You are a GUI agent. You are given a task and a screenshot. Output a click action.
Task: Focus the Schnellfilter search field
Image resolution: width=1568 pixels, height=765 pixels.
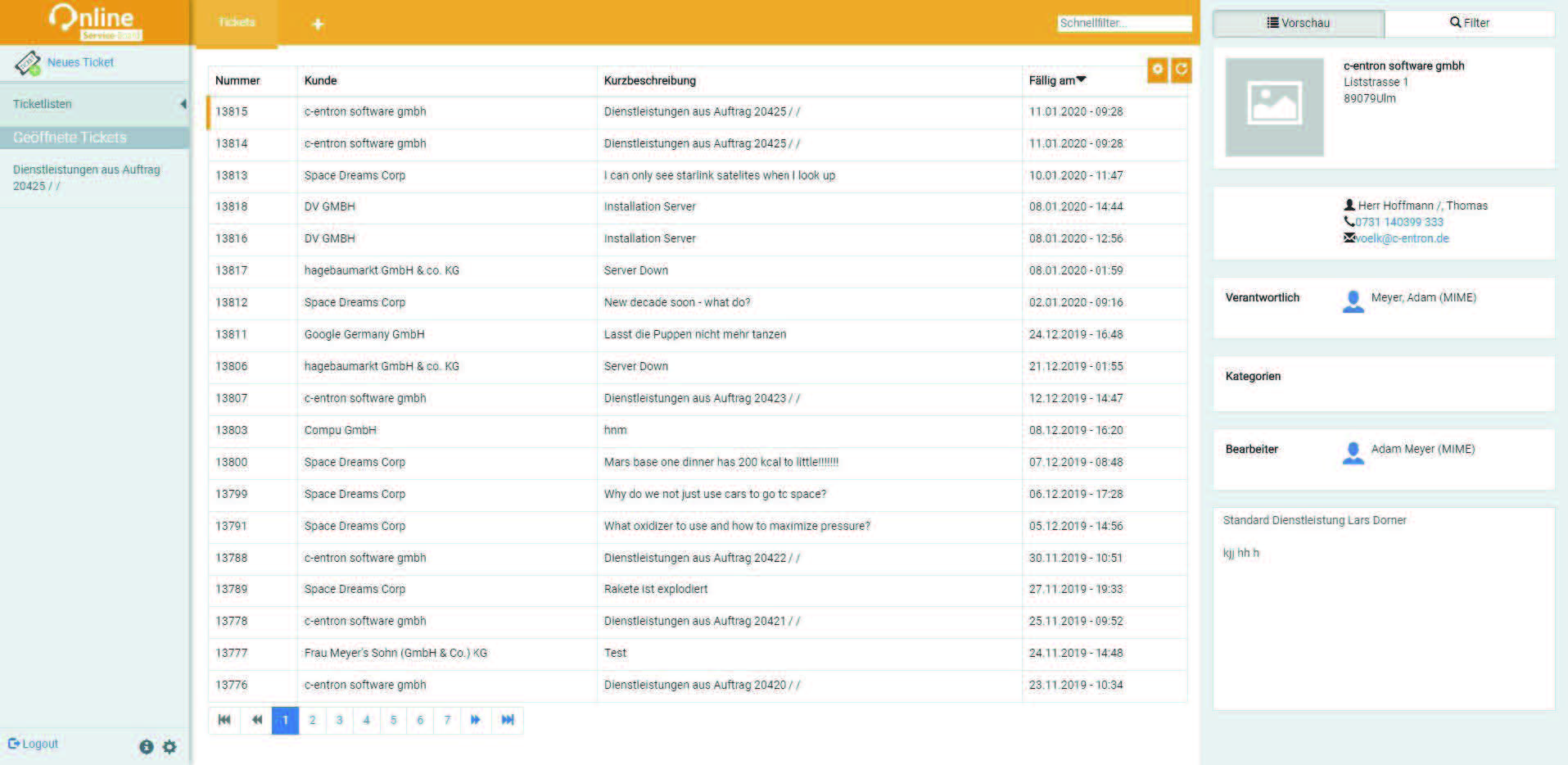coord(1123,23)
